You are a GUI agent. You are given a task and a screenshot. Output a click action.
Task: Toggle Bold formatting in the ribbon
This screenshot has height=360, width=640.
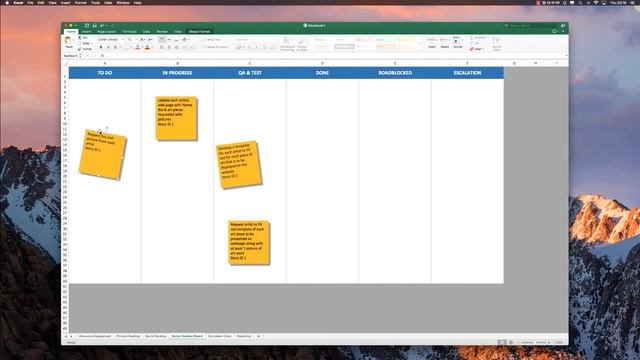[101, 47]
